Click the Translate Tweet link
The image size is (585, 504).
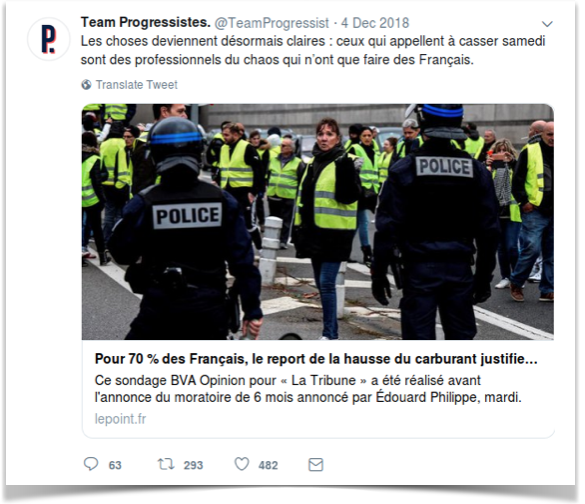click(x=137, y=85)
